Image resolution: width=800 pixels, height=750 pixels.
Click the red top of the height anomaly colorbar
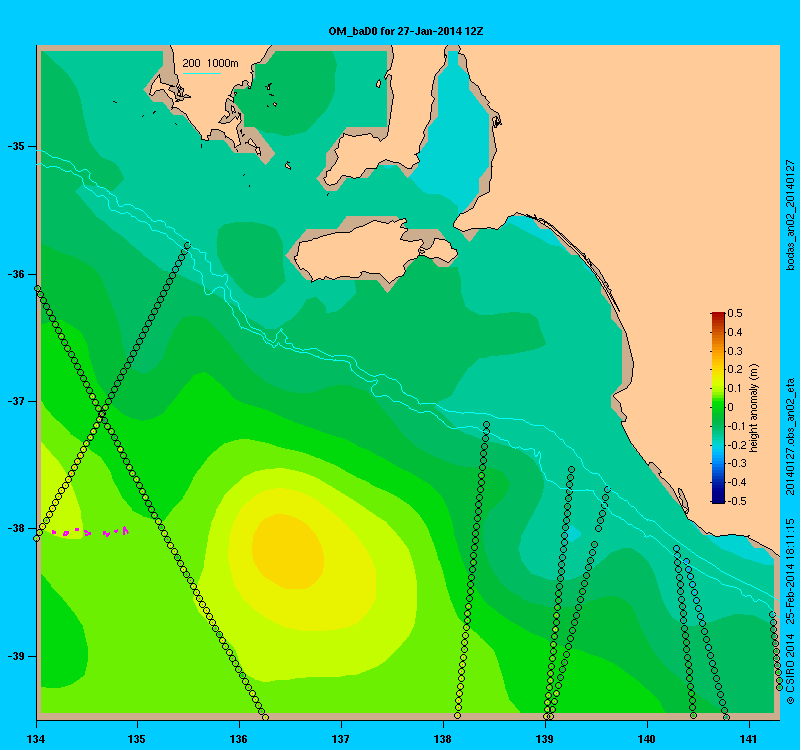pyautogui.click(x=717, y=316)
